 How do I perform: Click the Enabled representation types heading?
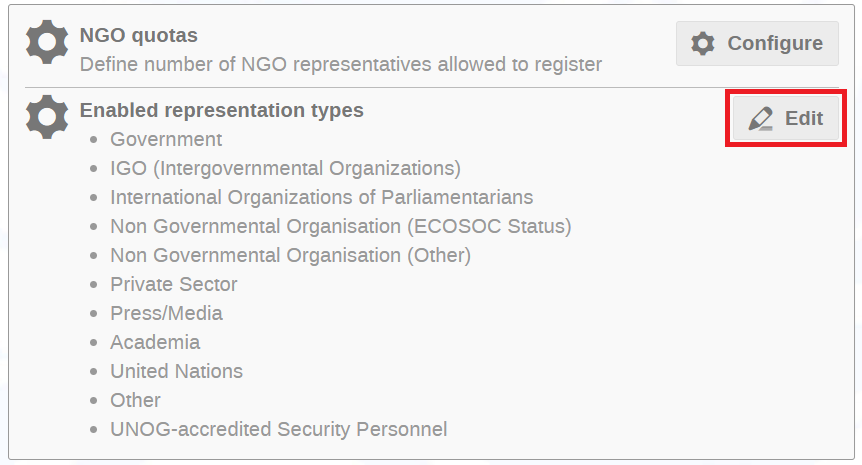click(222, 110)
